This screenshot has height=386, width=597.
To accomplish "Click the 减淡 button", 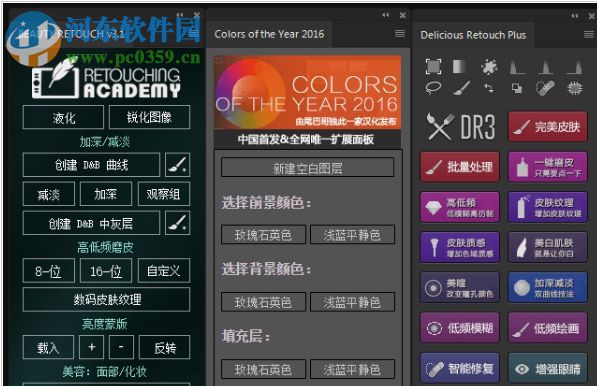I will coord(49,194).
